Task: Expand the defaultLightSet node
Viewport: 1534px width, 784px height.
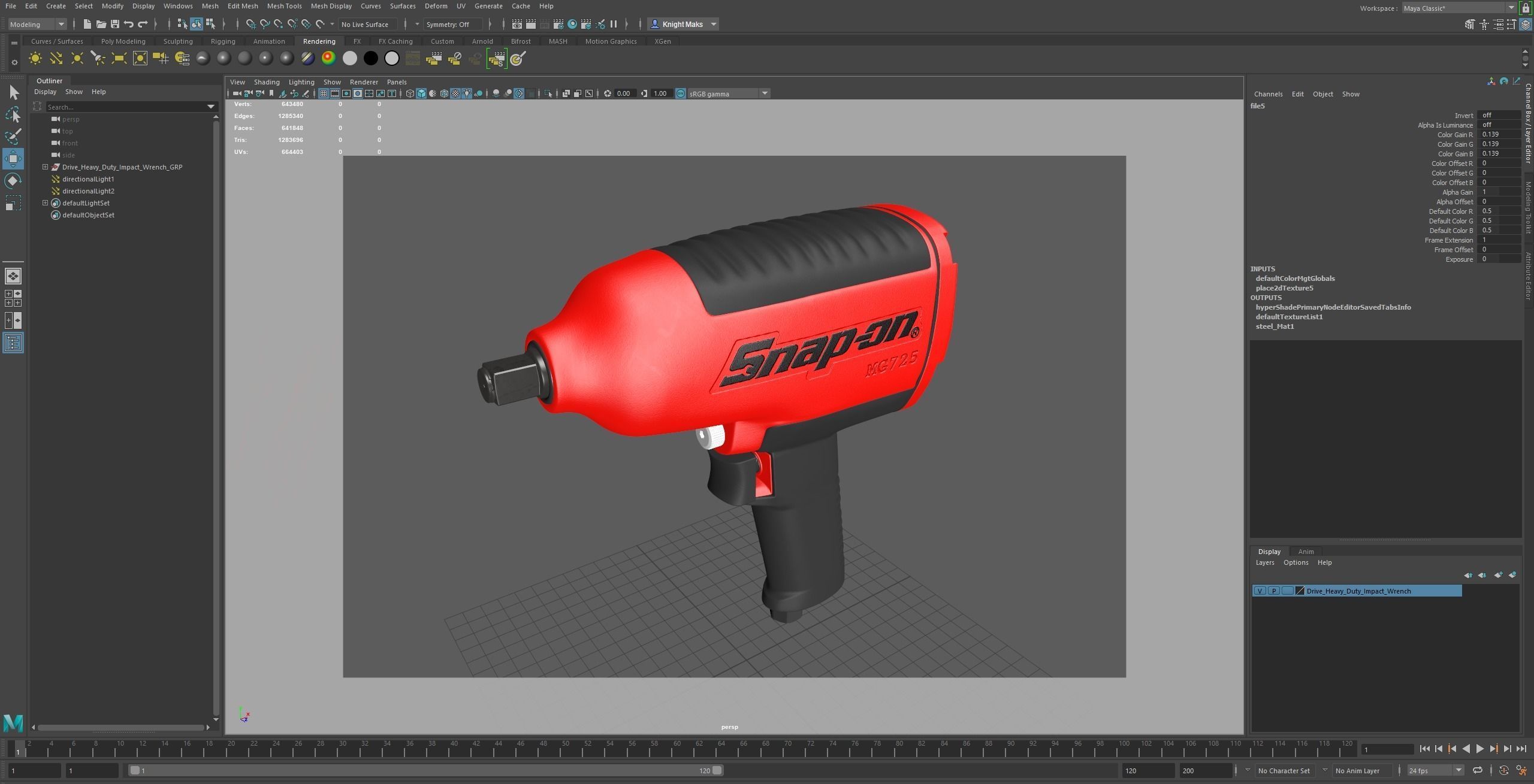Action: click(x=45, y=203)
